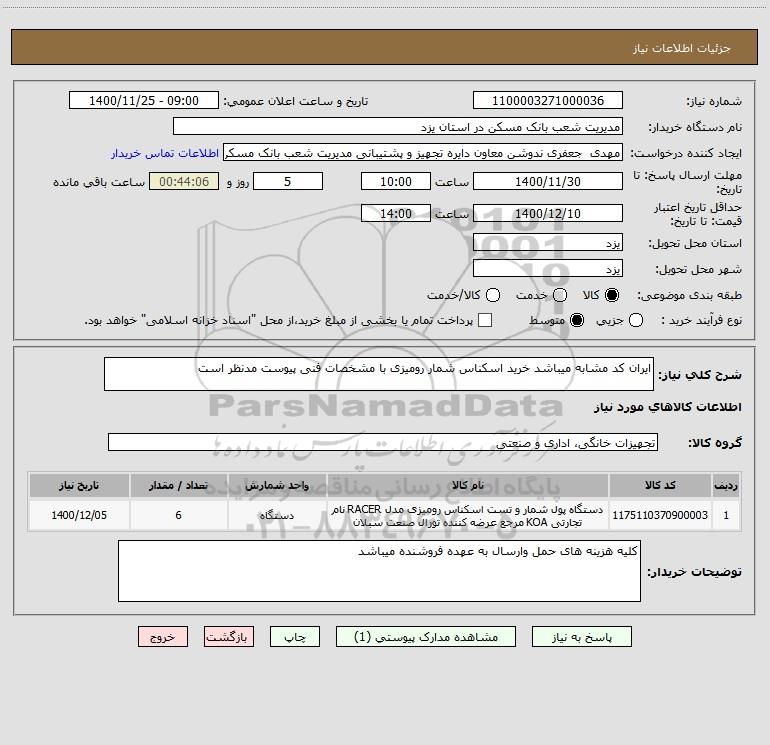
Task: Click the remaining days field showing 5
Action: (288, 181)
